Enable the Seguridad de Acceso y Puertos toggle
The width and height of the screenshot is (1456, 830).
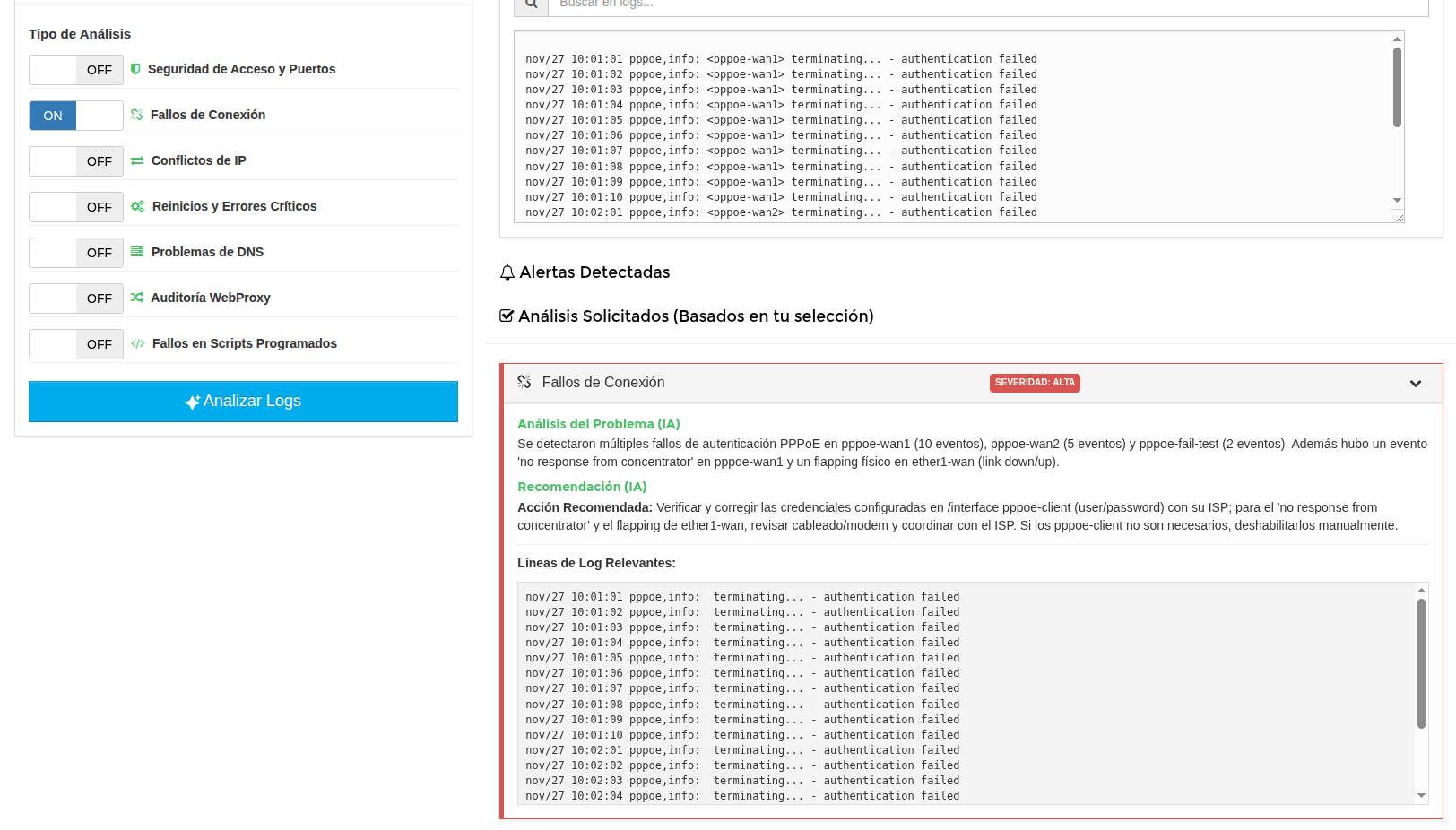76,70
